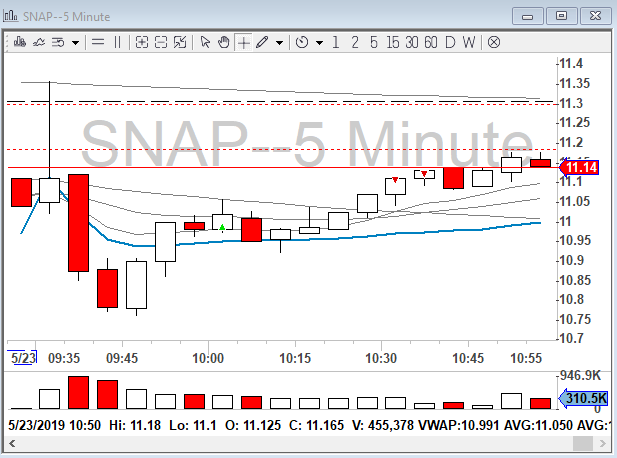Open the chart type bar icon

pyautogui.click(x=20, y=42)
